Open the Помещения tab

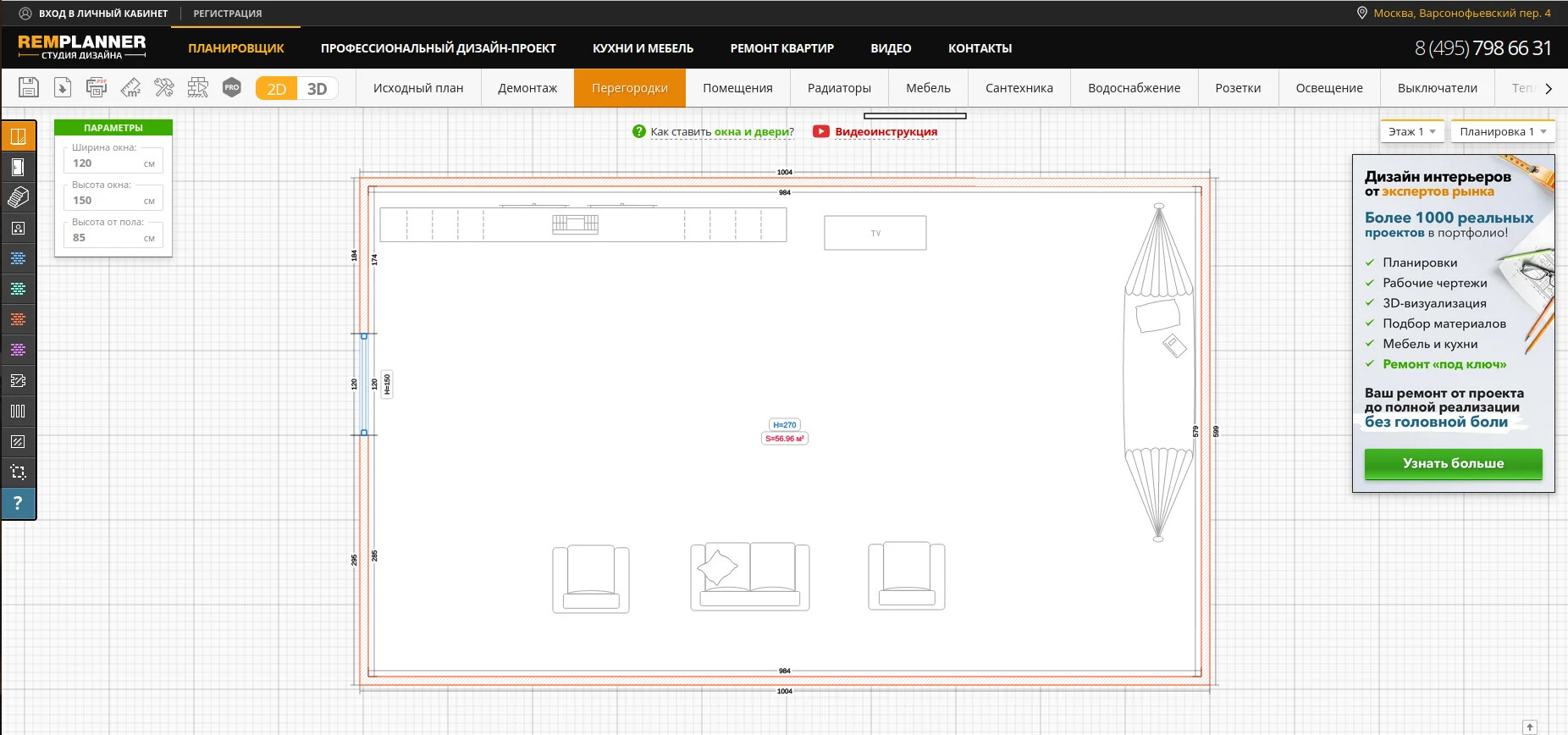tap(737, 88)
